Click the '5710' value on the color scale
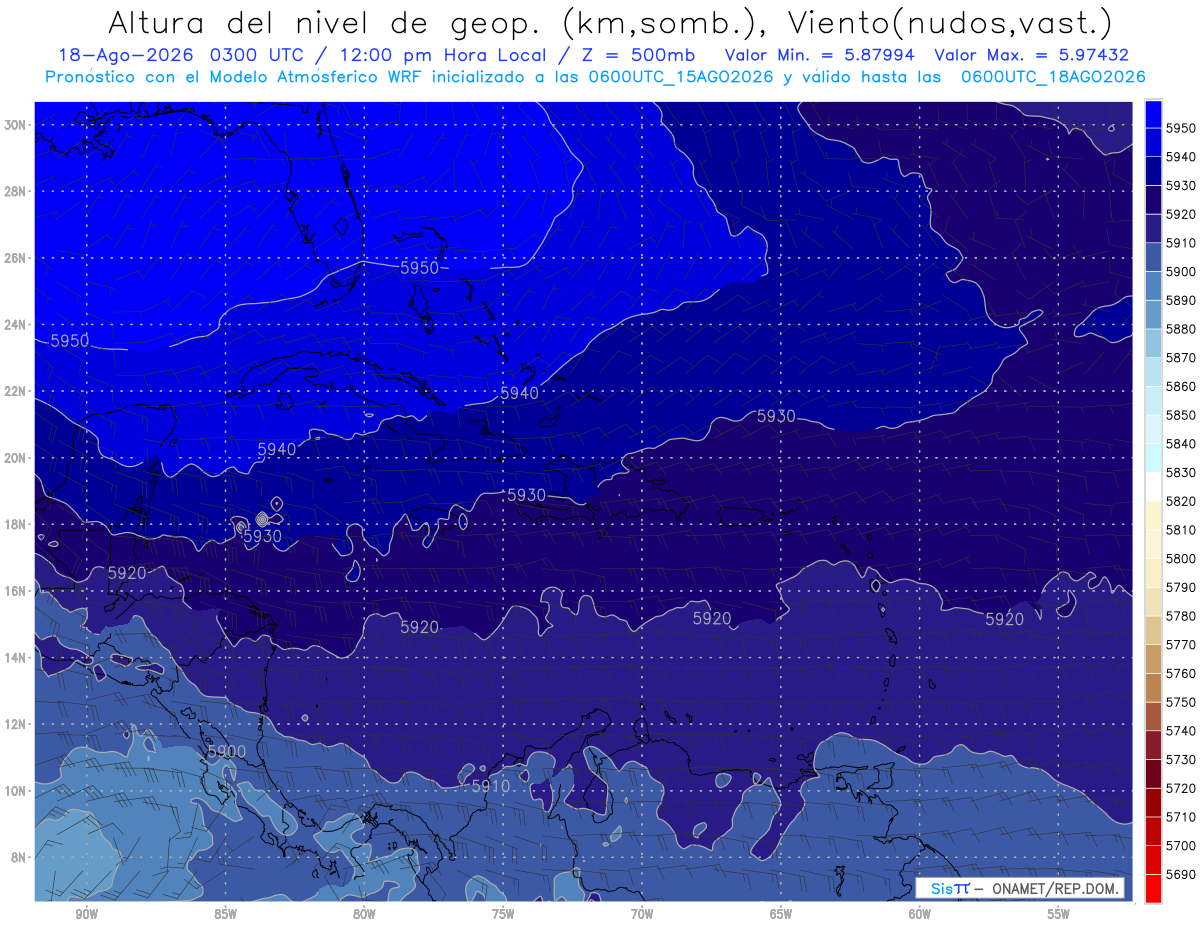 coord(1181,817)
